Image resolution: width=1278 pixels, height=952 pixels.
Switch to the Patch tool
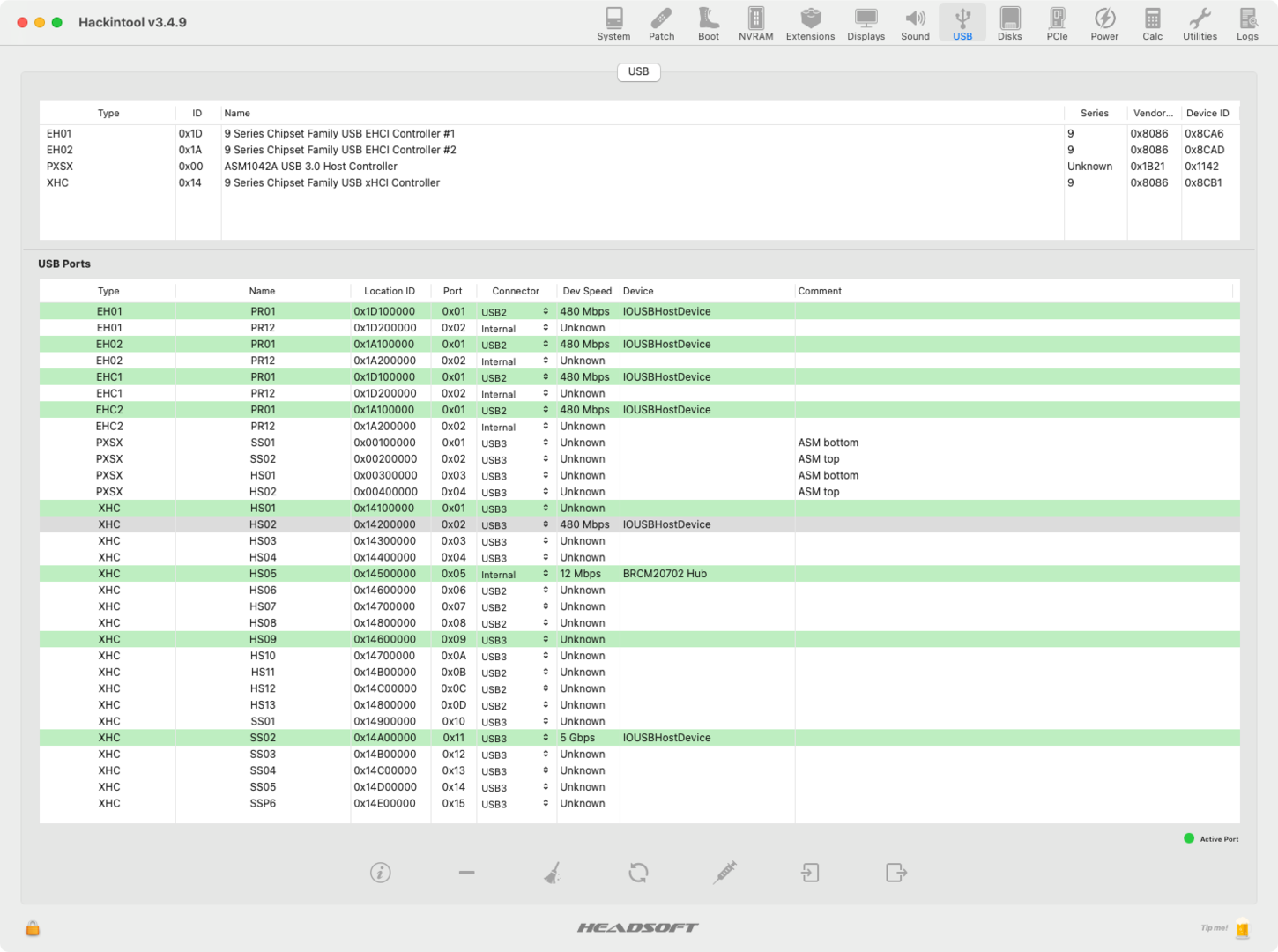661,24
